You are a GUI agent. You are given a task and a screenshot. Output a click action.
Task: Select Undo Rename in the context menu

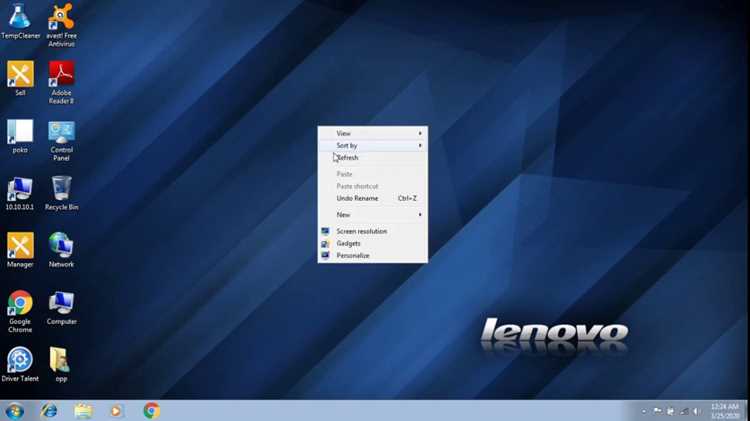pos(373,198)
